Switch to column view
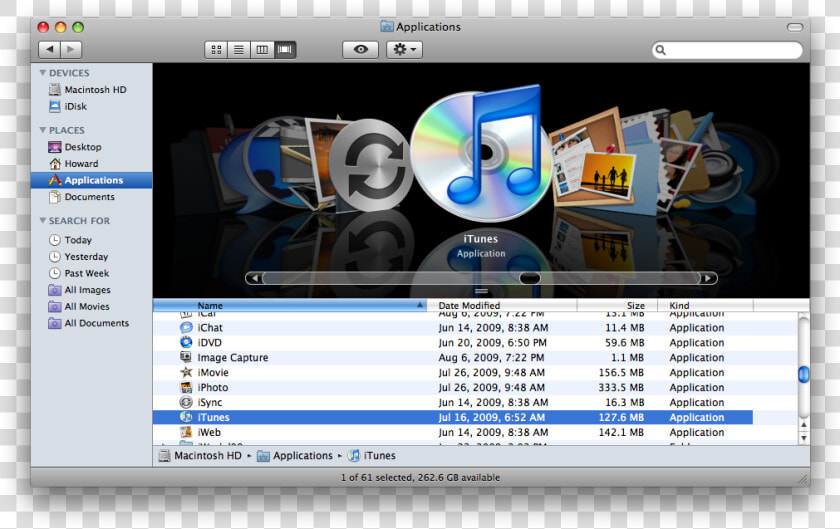This screenshot has height=529, width=840. click(x=262, y=50)
